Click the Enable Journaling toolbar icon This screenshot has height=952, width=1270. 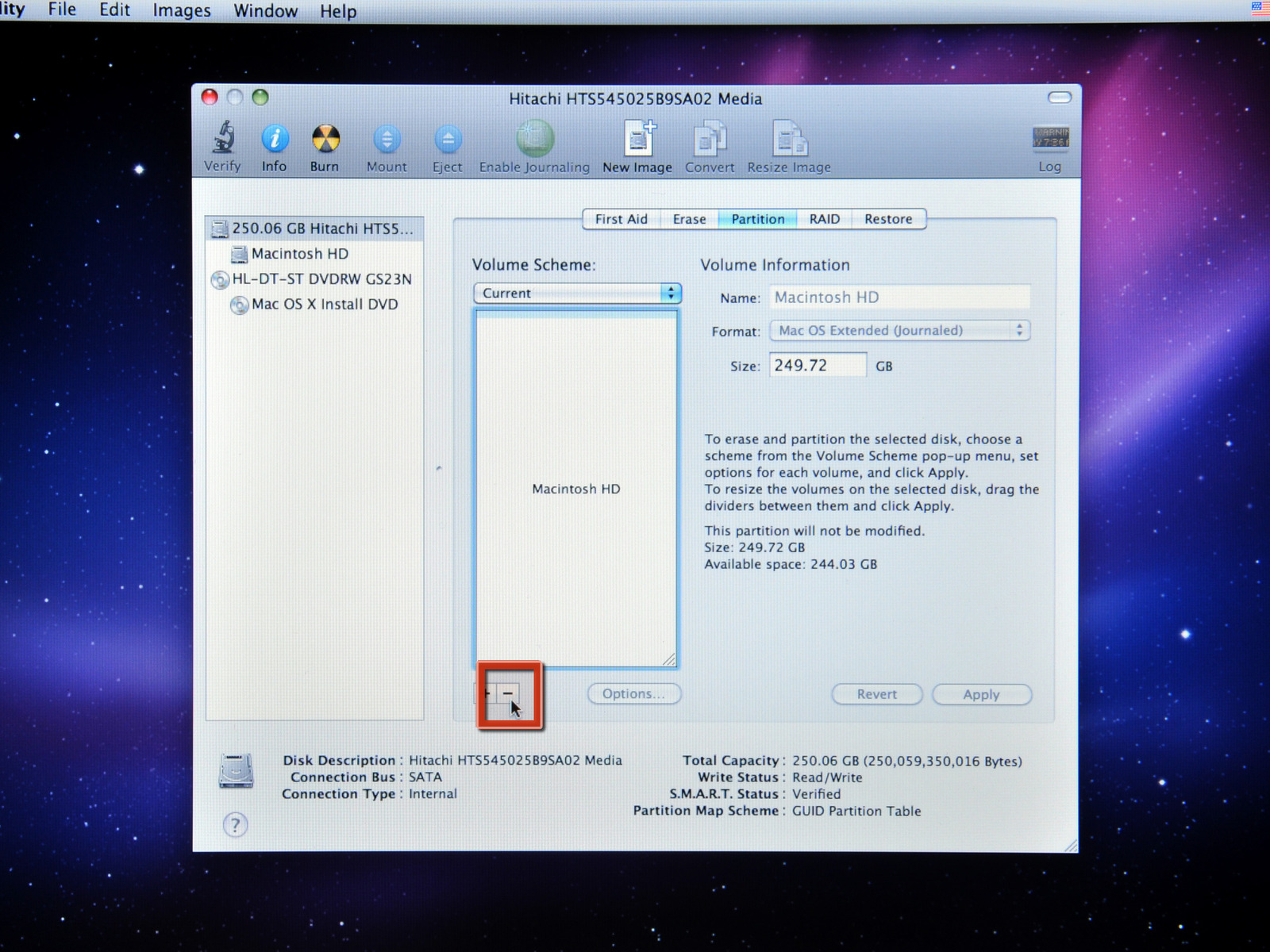point(535,138)
